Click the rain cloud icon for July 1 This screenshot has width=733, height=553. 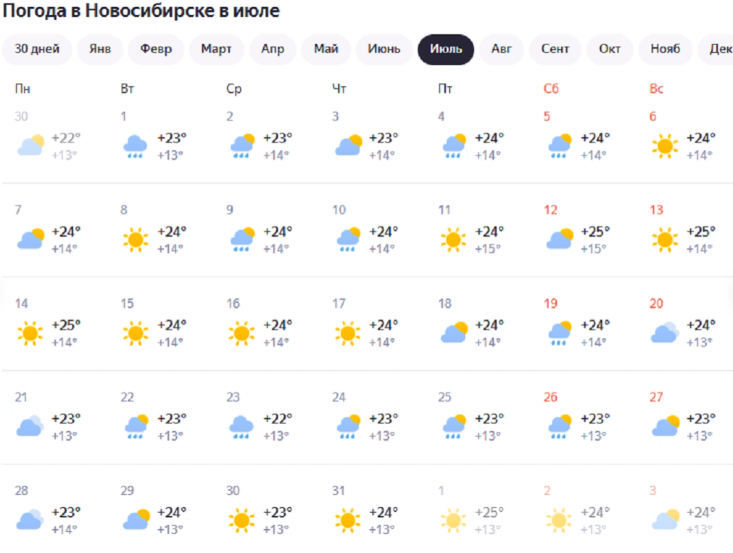pos(135,147)
